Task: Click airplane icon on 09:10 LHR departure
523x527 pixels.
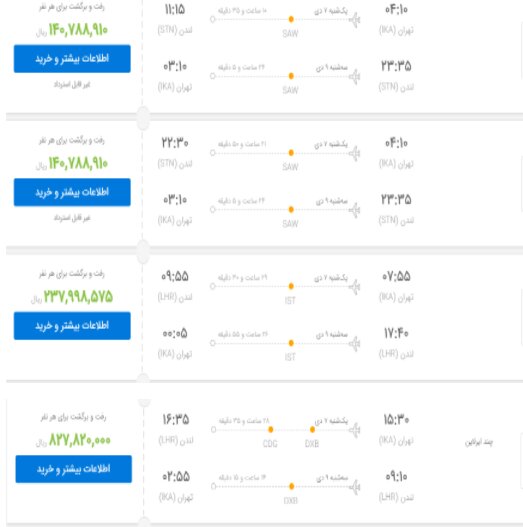Action: (355, 487)
